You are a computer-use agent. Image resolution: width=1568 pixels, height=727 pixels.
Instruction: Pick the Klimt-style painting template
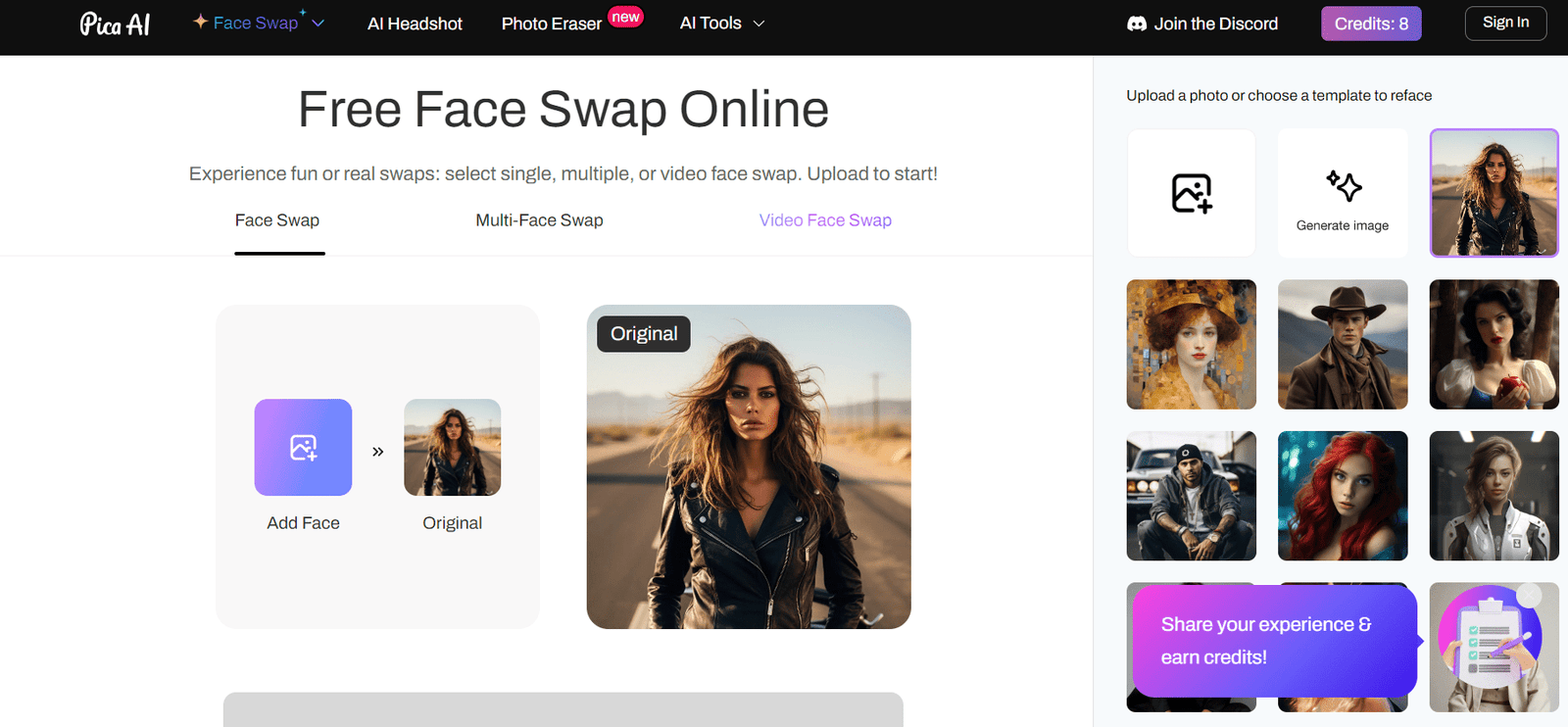[1191, 344]
